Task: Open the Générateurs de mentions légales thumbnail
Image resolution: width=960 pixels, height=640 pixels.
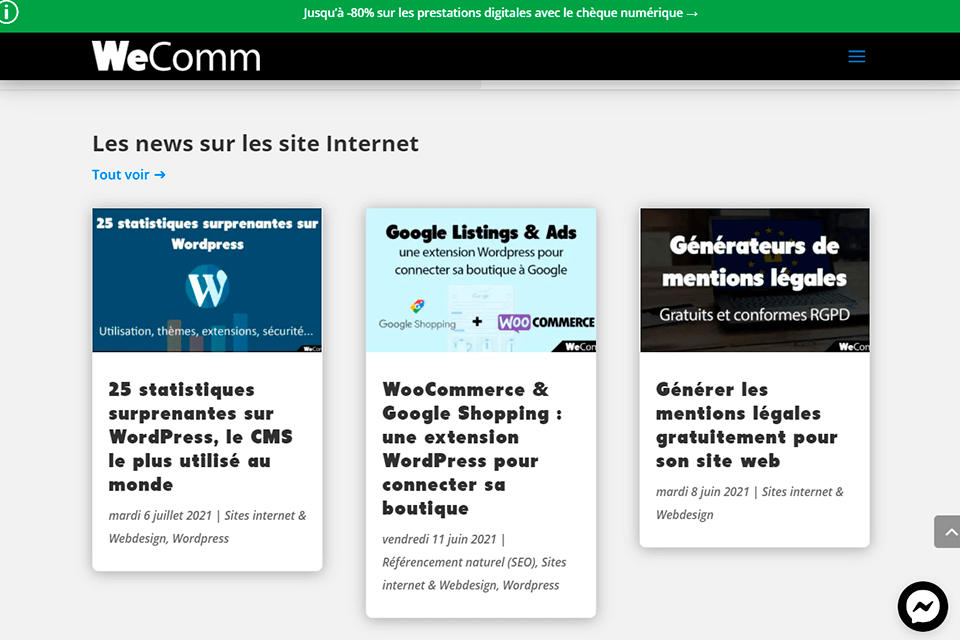Action: [x=754, y=280]
